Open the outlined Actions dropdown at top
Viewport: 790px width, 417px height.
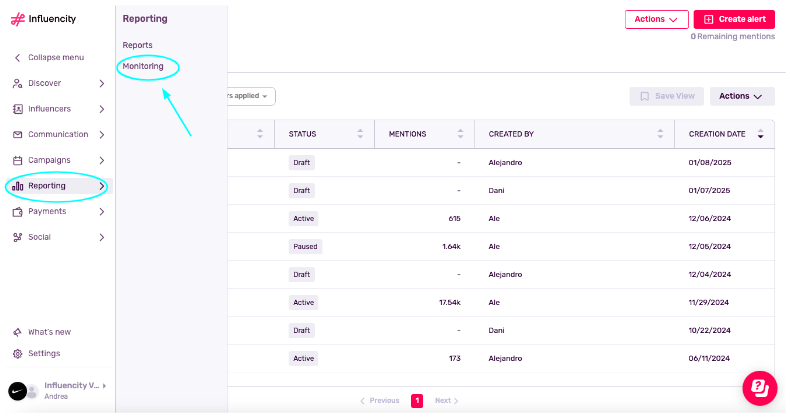[x=656, y=19]
